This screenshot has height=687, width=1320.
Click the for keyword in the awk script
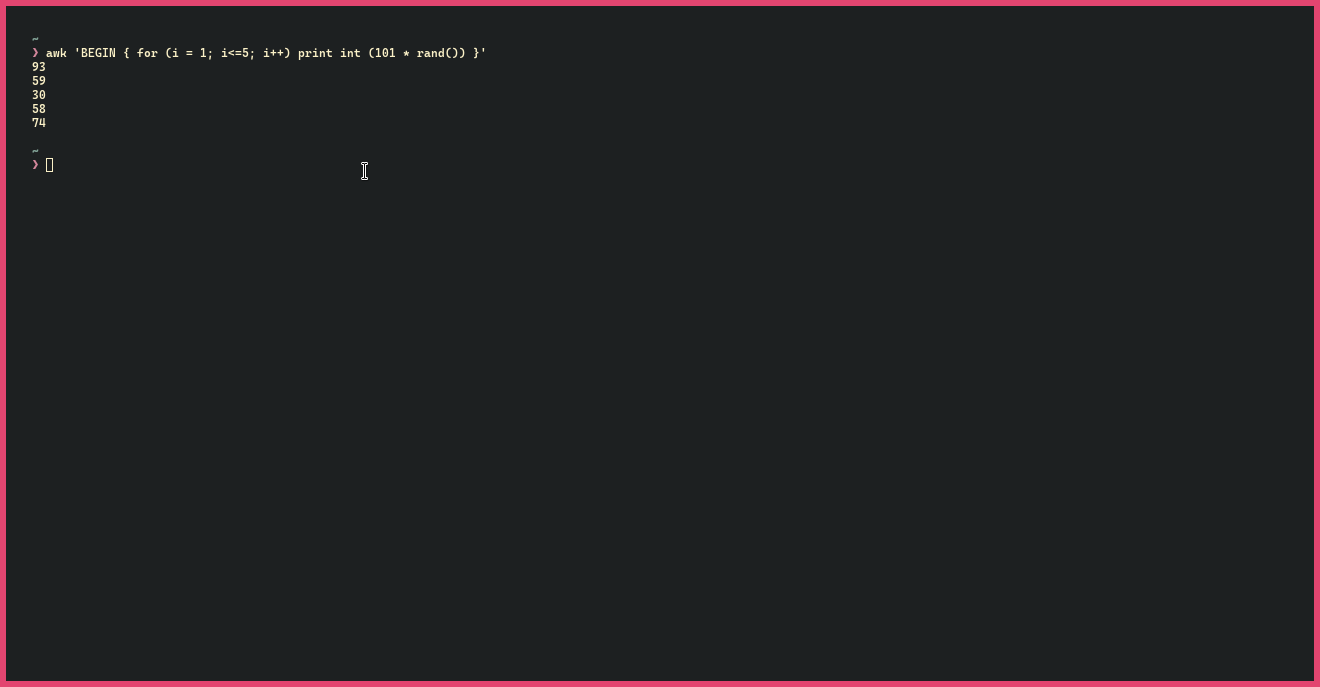click(147, 53)
